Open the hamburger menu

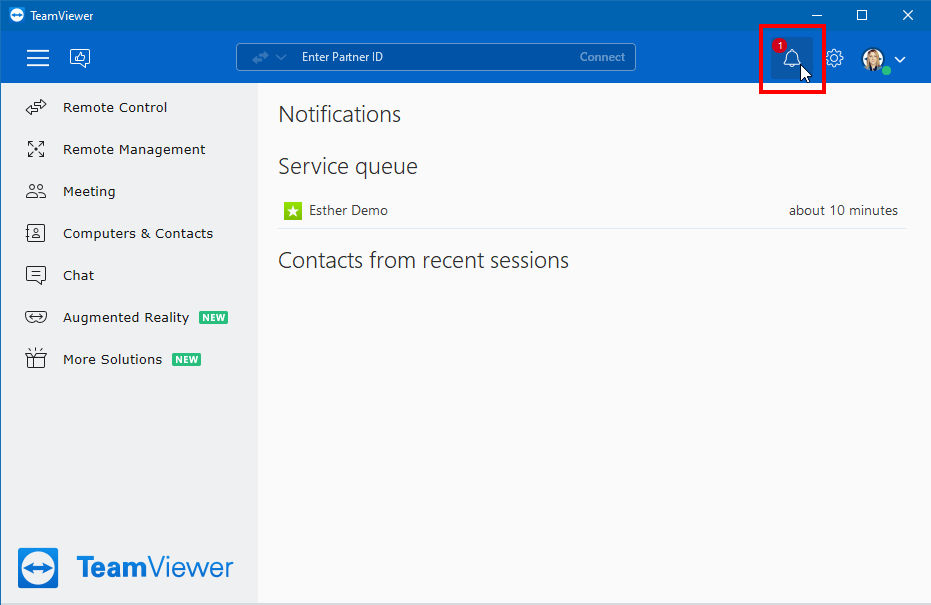tap(38, 58)
